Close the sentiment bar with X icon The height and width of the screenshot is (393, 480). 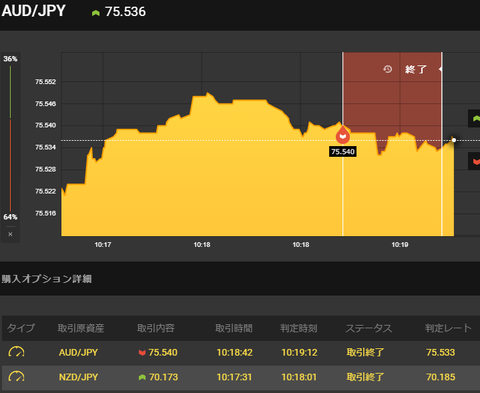coord(10,234)
